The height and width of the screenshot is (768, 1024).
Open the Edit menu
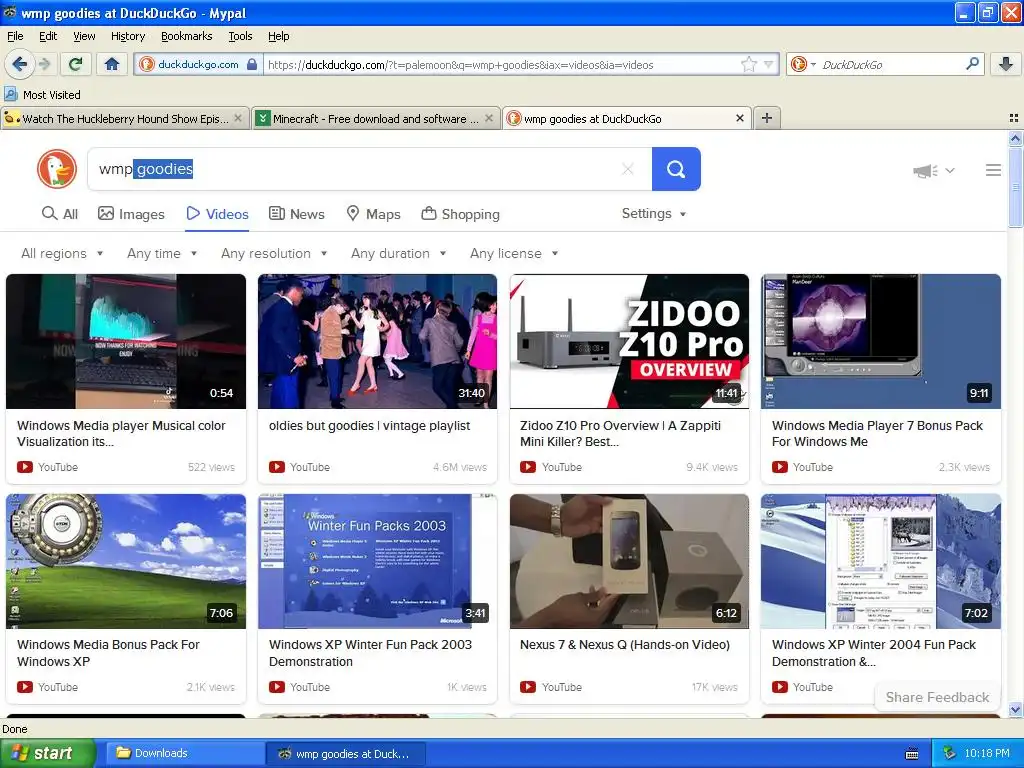48,36
